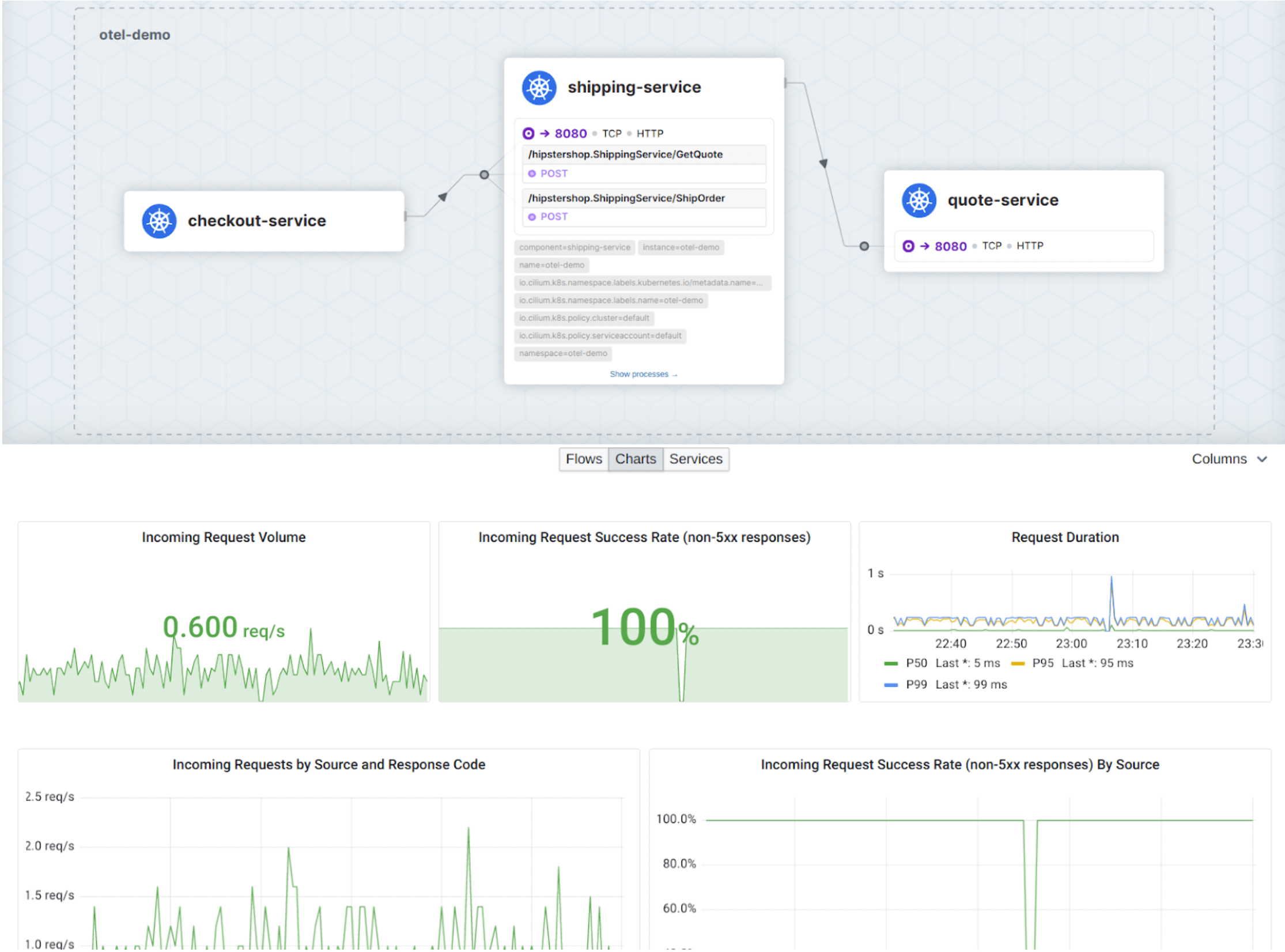Toggle P99 series in Request Duration legend
The height and width of the screenshot is (952, 1285).
point(916,685)
